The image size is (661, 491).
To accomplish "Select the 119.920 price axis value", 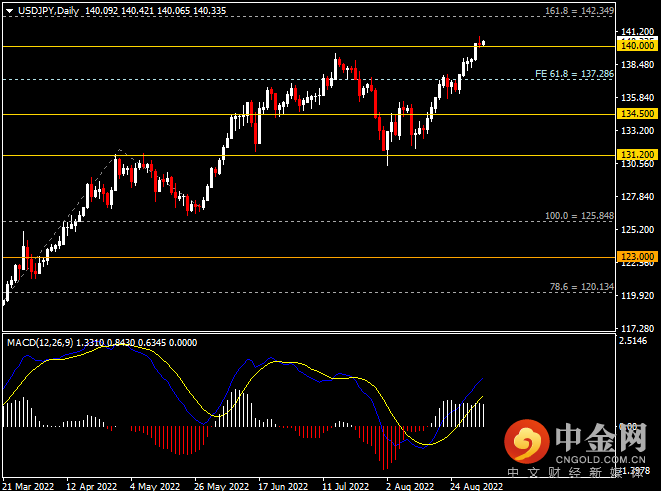I will pyautogui.click(x=638, y=295).
